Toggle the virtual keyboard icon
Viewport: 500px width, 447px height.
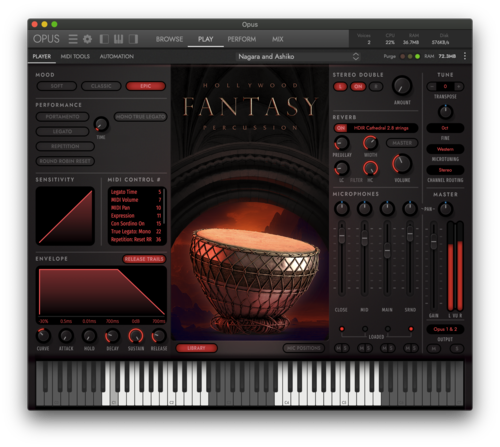118,39
